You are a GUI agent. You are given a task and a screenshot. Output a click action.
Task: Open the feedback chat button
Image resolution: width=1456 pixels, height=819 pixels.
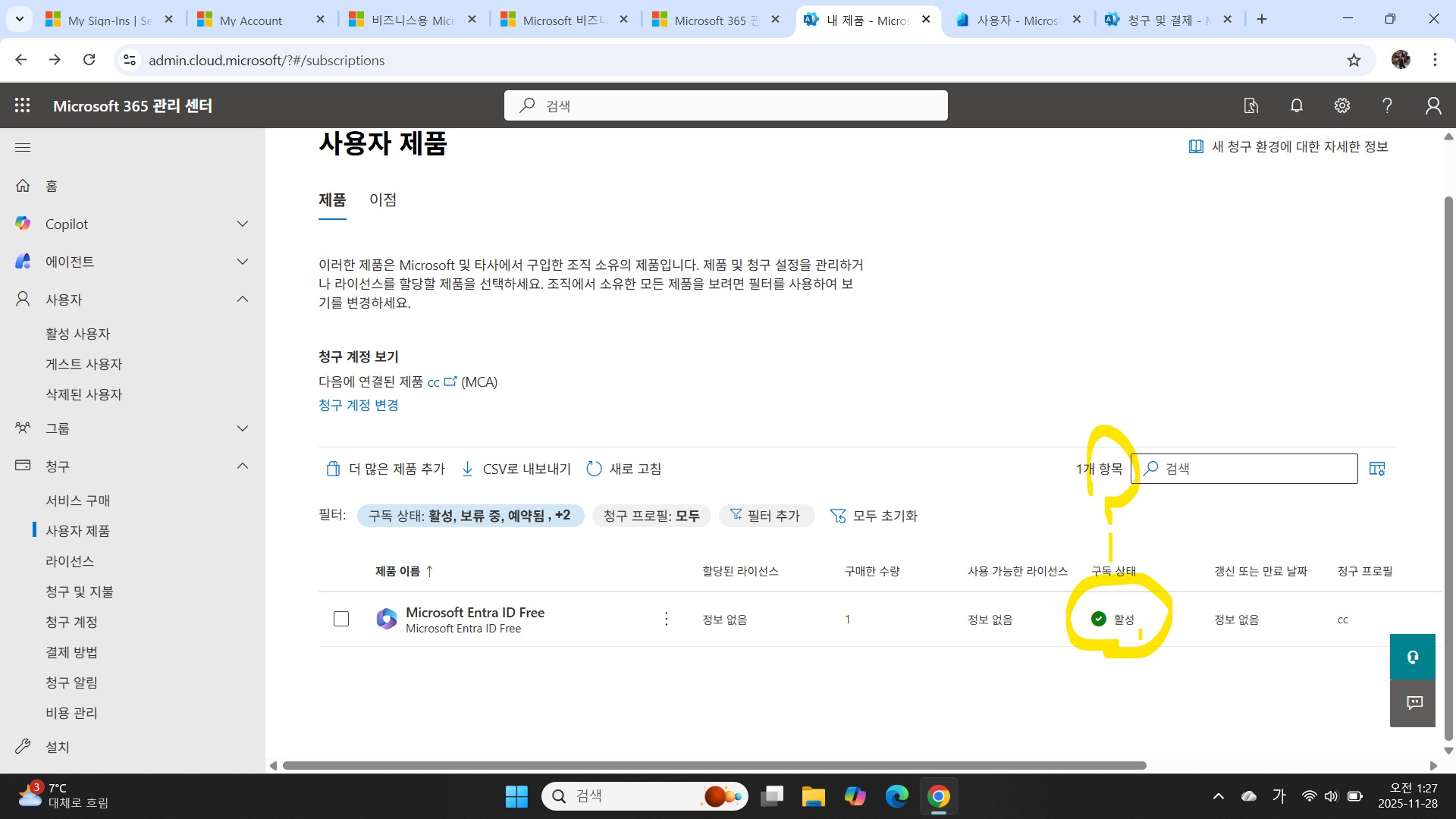(1413, 703)
